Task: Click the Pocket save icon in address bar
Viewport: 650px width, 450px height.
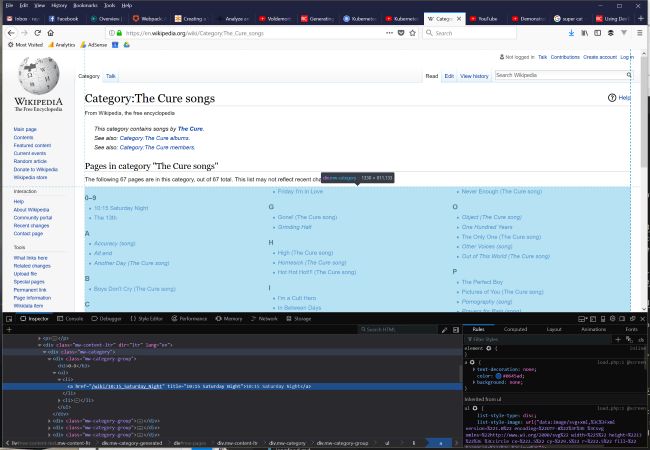Action: point(401,33)
